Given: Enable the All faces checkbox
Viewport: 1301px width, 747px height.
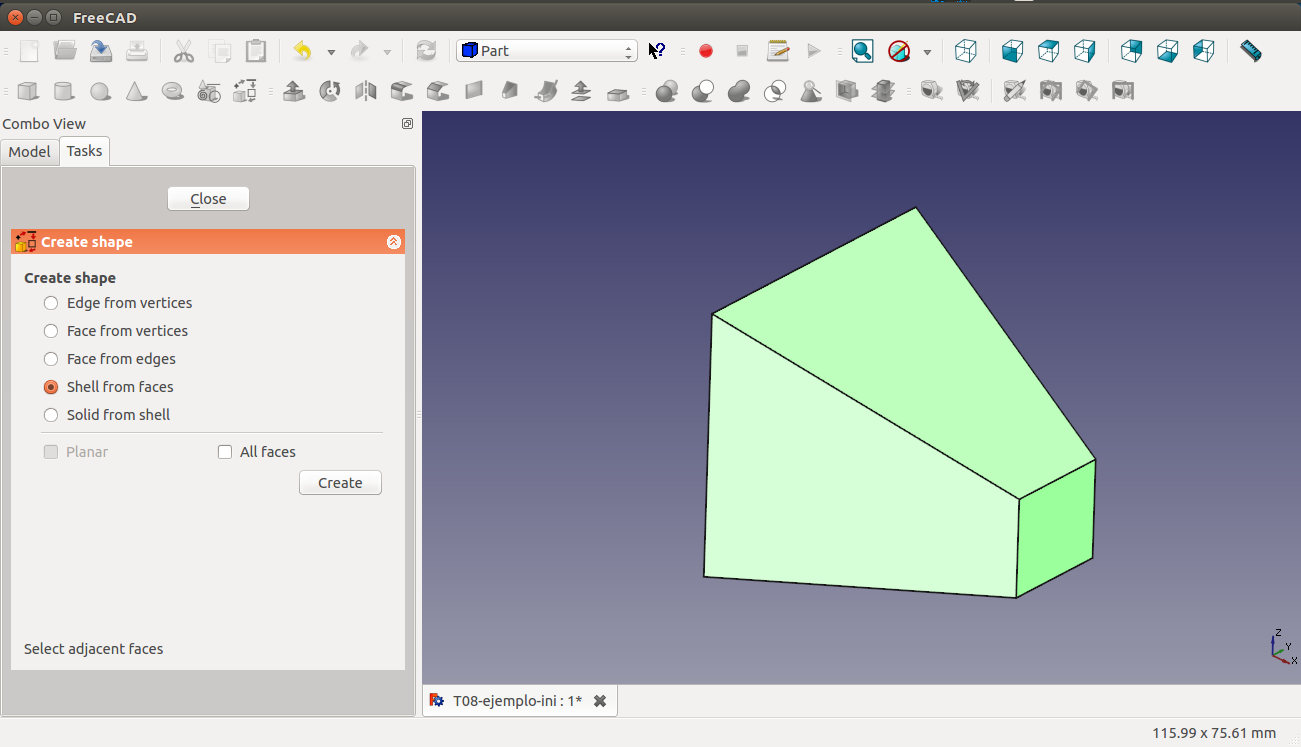Looking at the screenshot, I should (225, 452).
